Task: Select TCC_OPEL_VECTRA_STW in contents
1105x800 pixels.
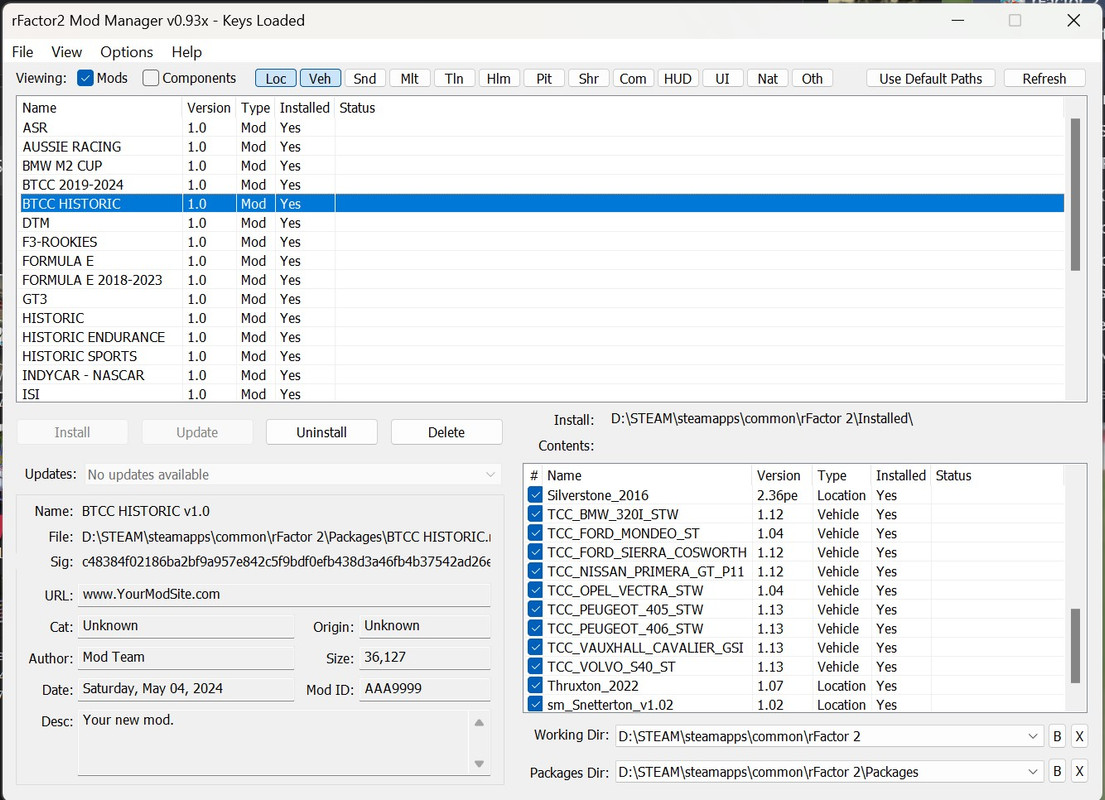Action: [795, 590]
